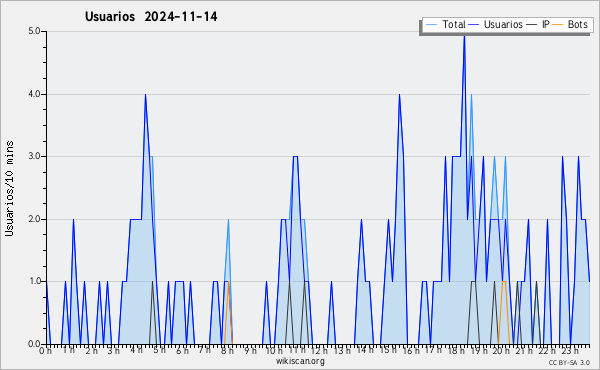The image size is (600, 370).
Task: Click the light blue Total legend line
Action: 431,25
